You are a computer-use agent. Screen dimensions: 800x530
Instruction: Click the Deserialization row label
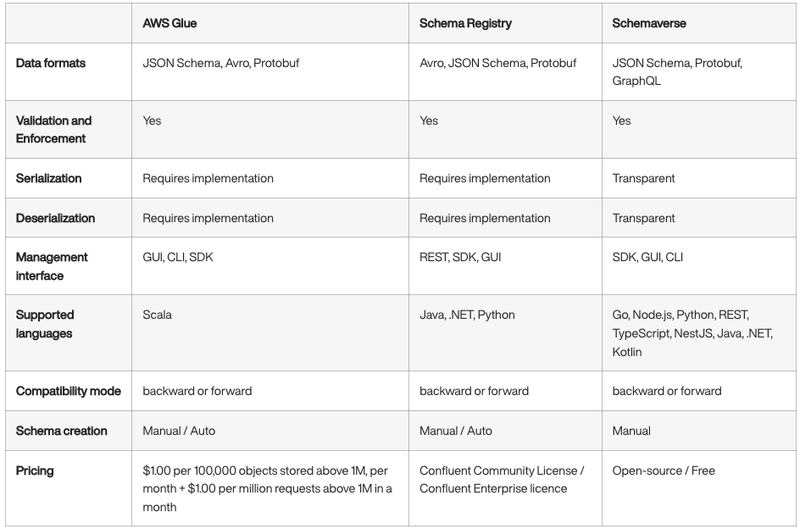56,218
